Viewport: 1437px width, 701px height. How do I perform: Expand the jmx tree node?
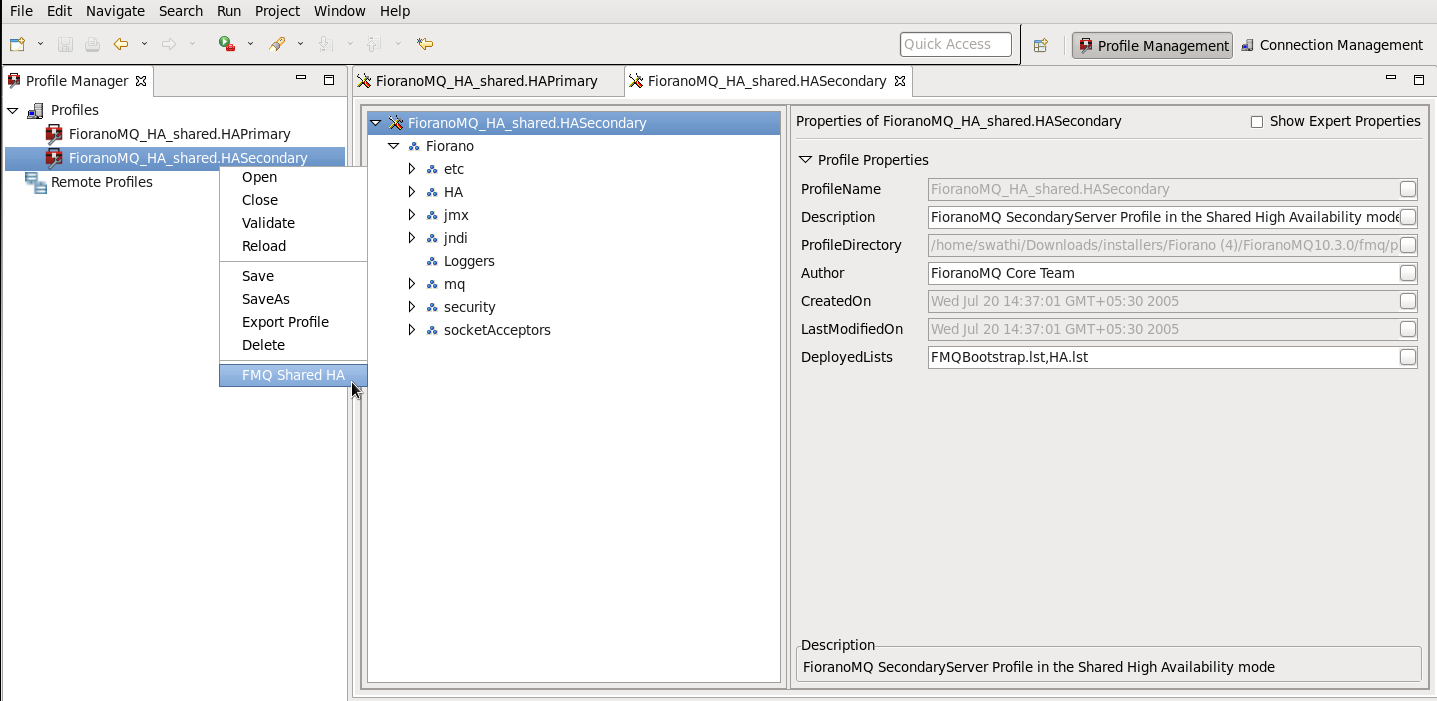(x=411, y=215)
